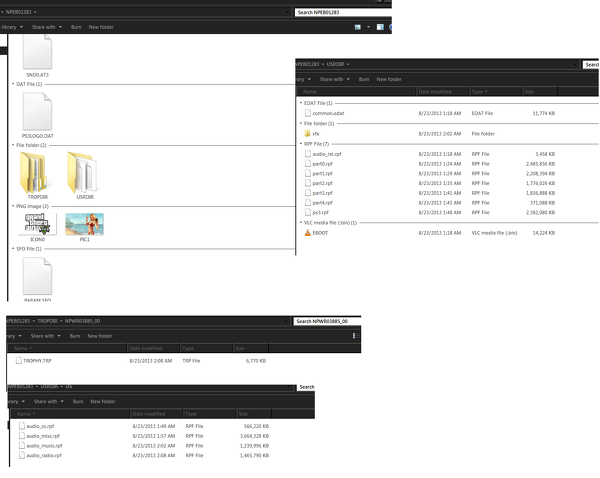Click the Search NPEB01283 search field
Image resolution: width=600 pixels, height=478 pixels.
[342, 12]
